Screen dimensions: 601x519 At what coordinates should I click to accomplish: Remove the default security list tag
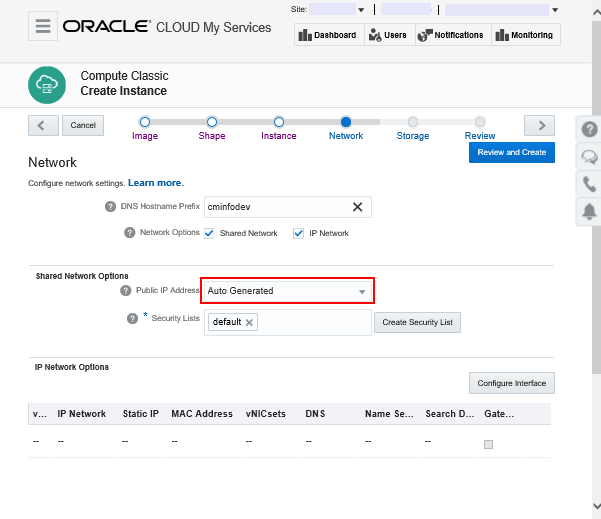pyautogui.click(x=249, y=322)
